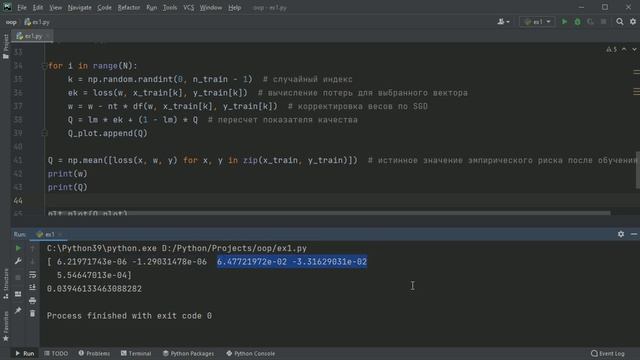The width and height of the screenshot is (640, 360).
Task: Click the Up arrow above the console output
Action: 33,248
